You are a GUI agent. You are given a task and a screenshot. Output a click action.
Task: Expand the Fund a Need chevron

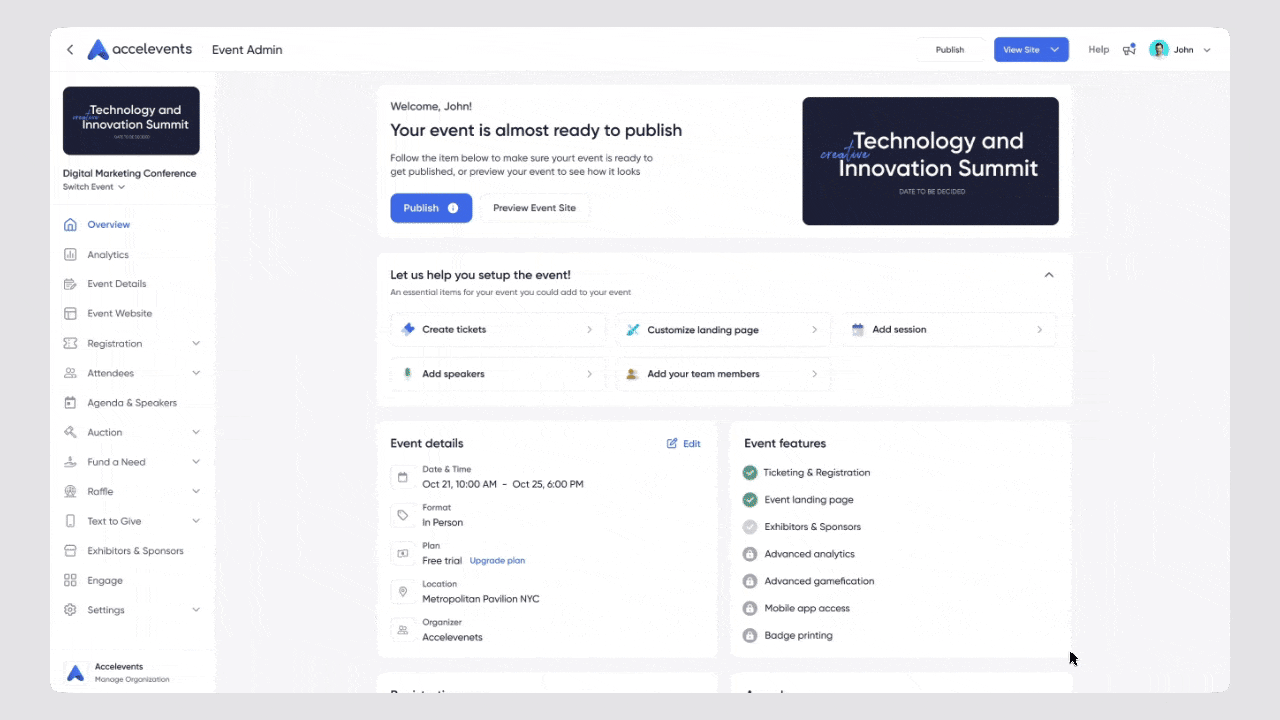click(x=196, y=462)
